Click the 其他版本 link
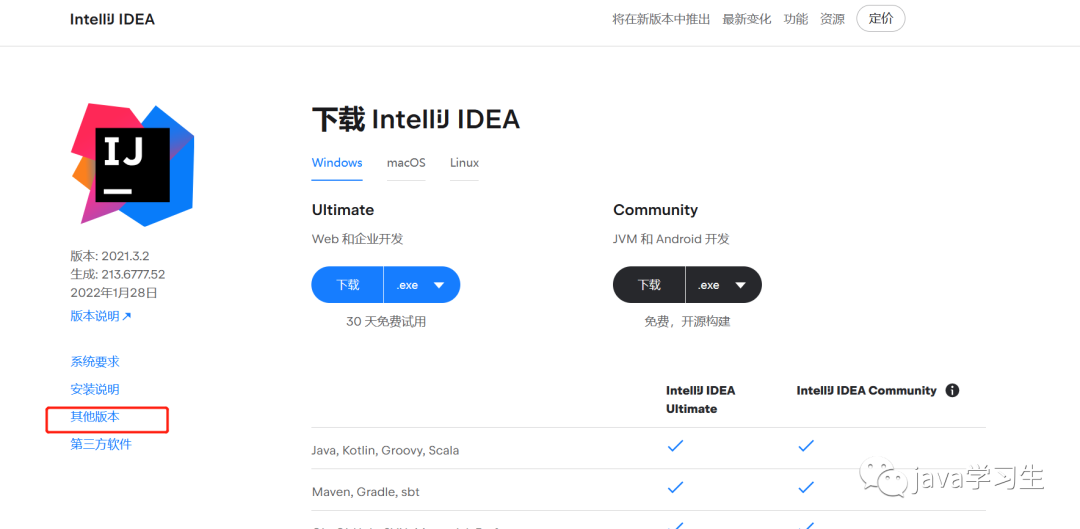Viewport: 1080px width, 529px height. (x=95, y=417)
